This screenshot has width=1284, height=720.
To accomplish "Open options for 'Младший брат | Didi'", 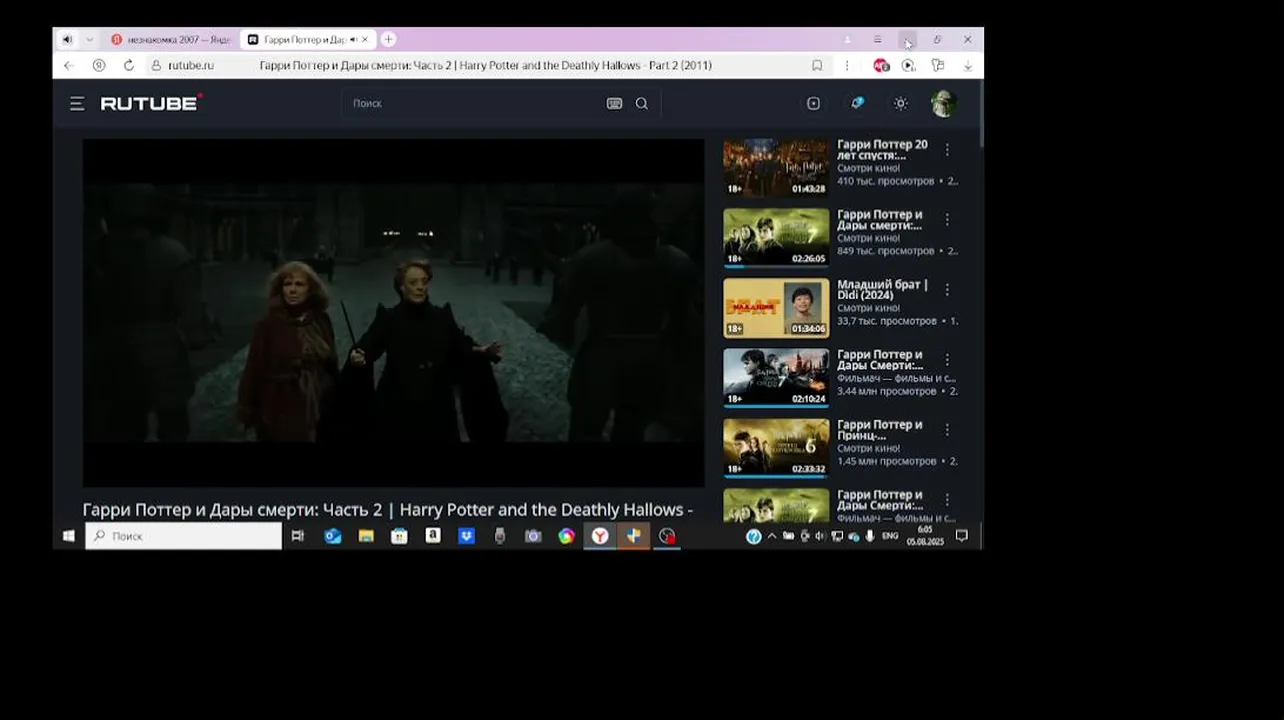I will coord(947,290).
